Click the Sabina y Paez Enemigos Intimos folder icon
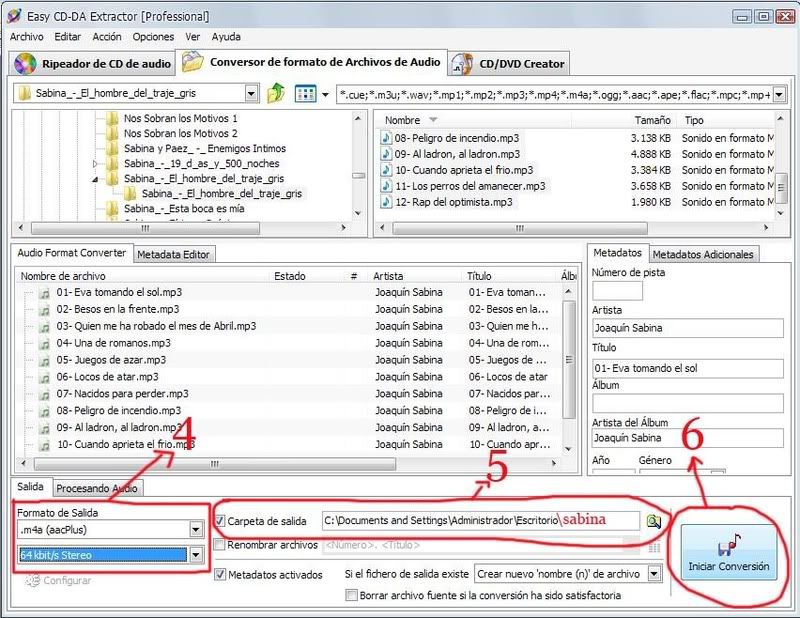 tap(112, 149)
